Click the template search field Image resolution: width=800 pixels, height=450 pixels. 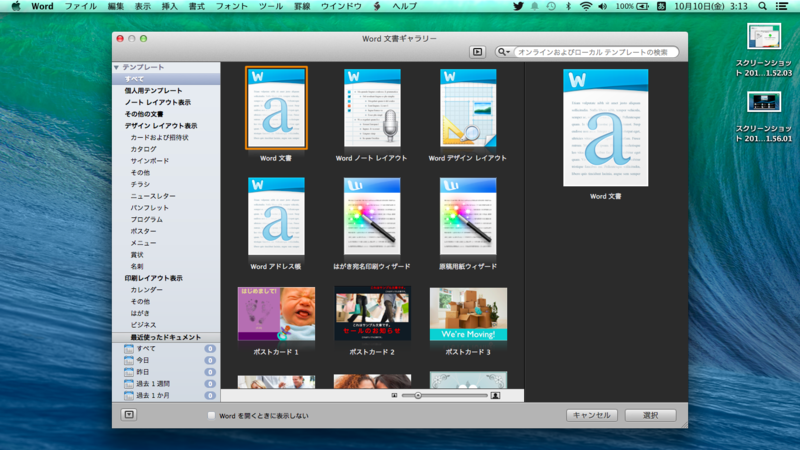coord(595,52)
